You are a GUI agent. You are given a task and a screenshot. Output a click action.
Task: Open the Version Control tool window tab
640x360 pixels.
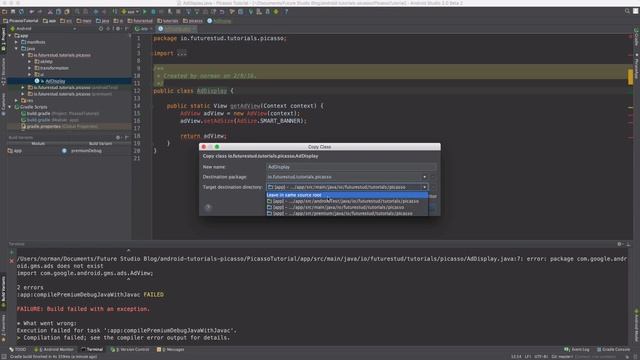pyautogui.click(x=130, y=349)
